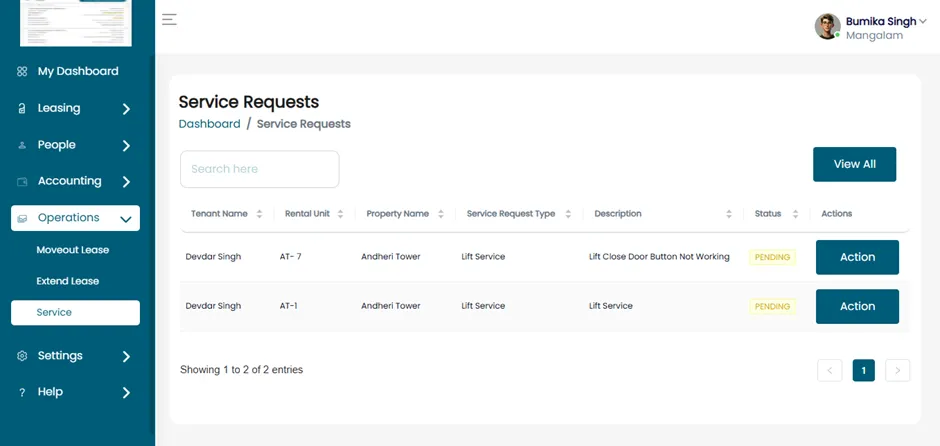
Task: Click the My Dashboard grid icon
Action: tap(22, 71)
